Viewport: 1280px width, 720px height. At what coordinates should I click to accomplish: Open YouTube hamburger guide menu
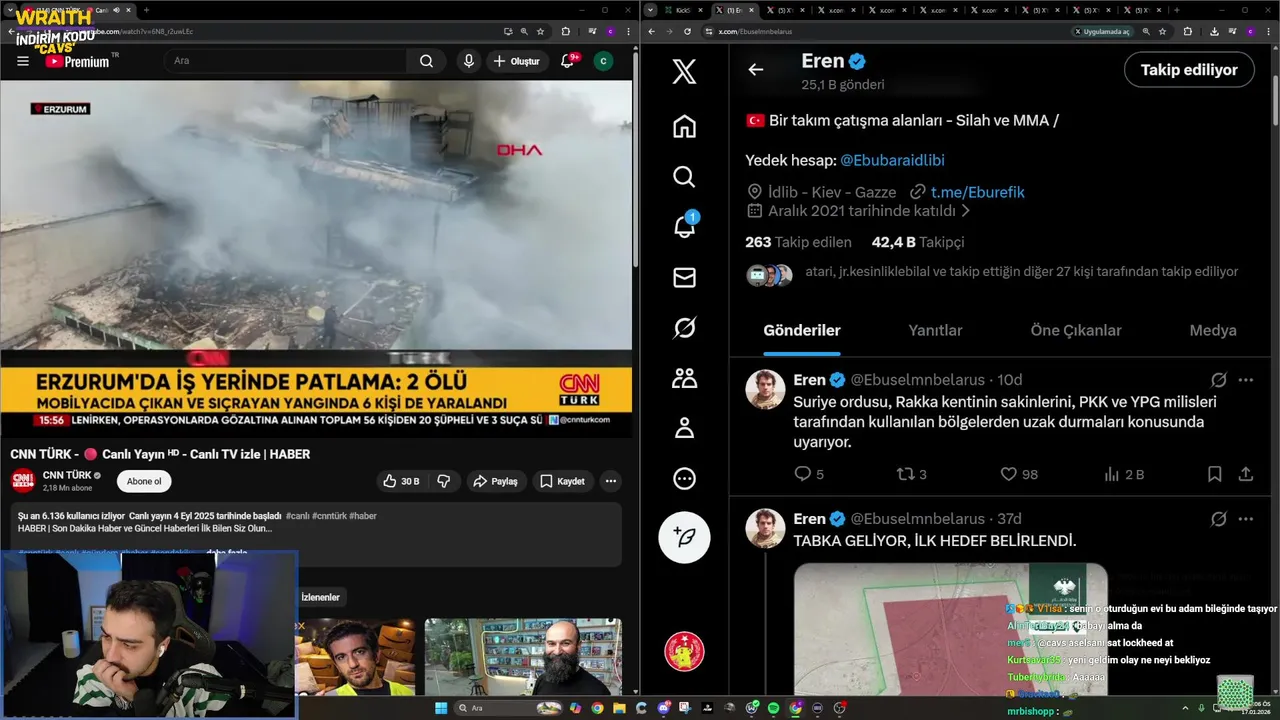23,61
